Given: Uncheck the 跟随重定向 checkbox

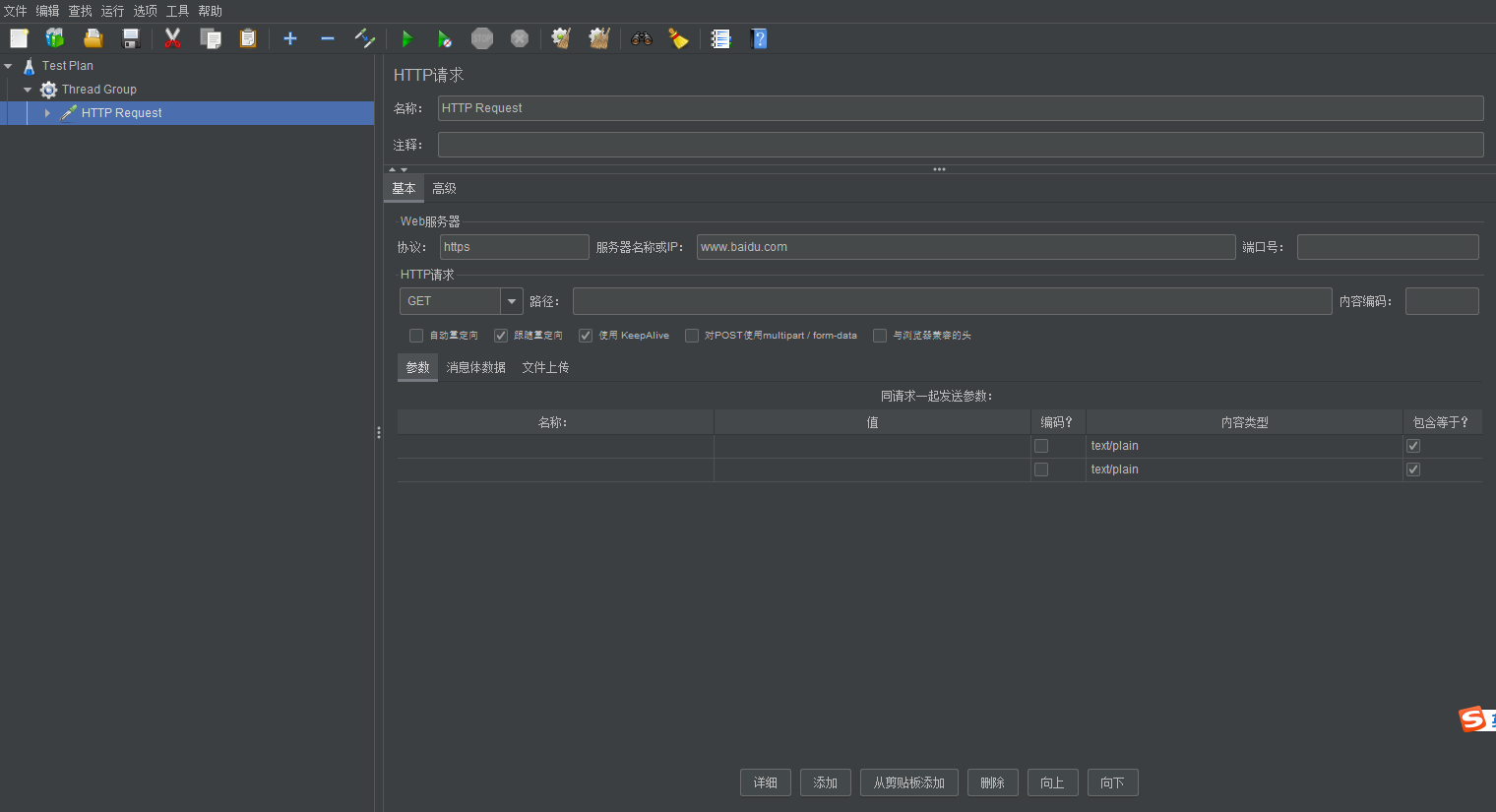Looking at the screenshot, I should (501, 336).
